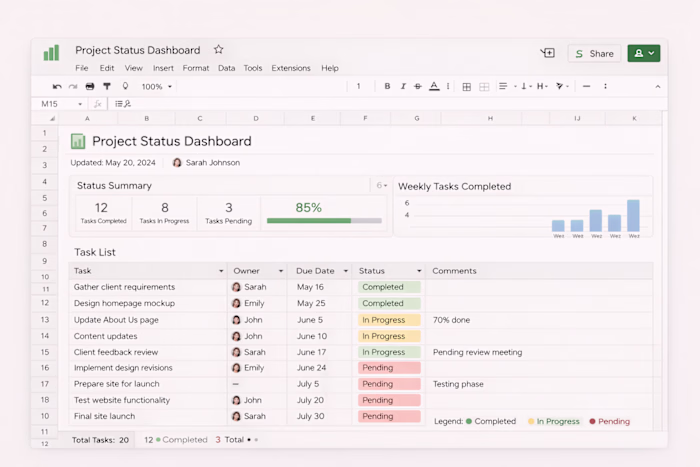Viewport: 700px width, 467px height.
Task: Open the 100% zoom dropdown
Action: click(x=157, y=87)
